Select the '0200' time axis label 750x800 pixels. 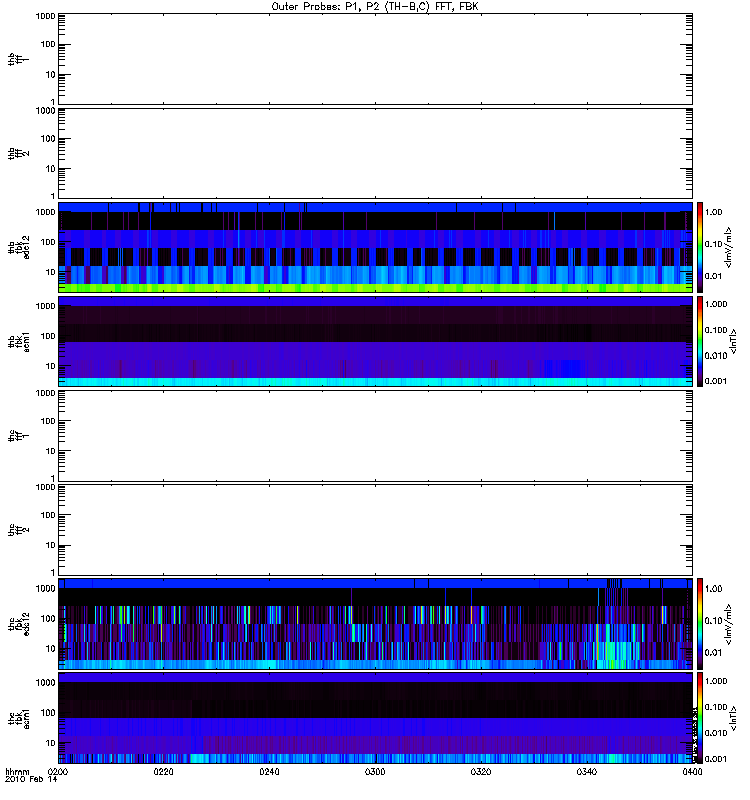tap(58, 771)
